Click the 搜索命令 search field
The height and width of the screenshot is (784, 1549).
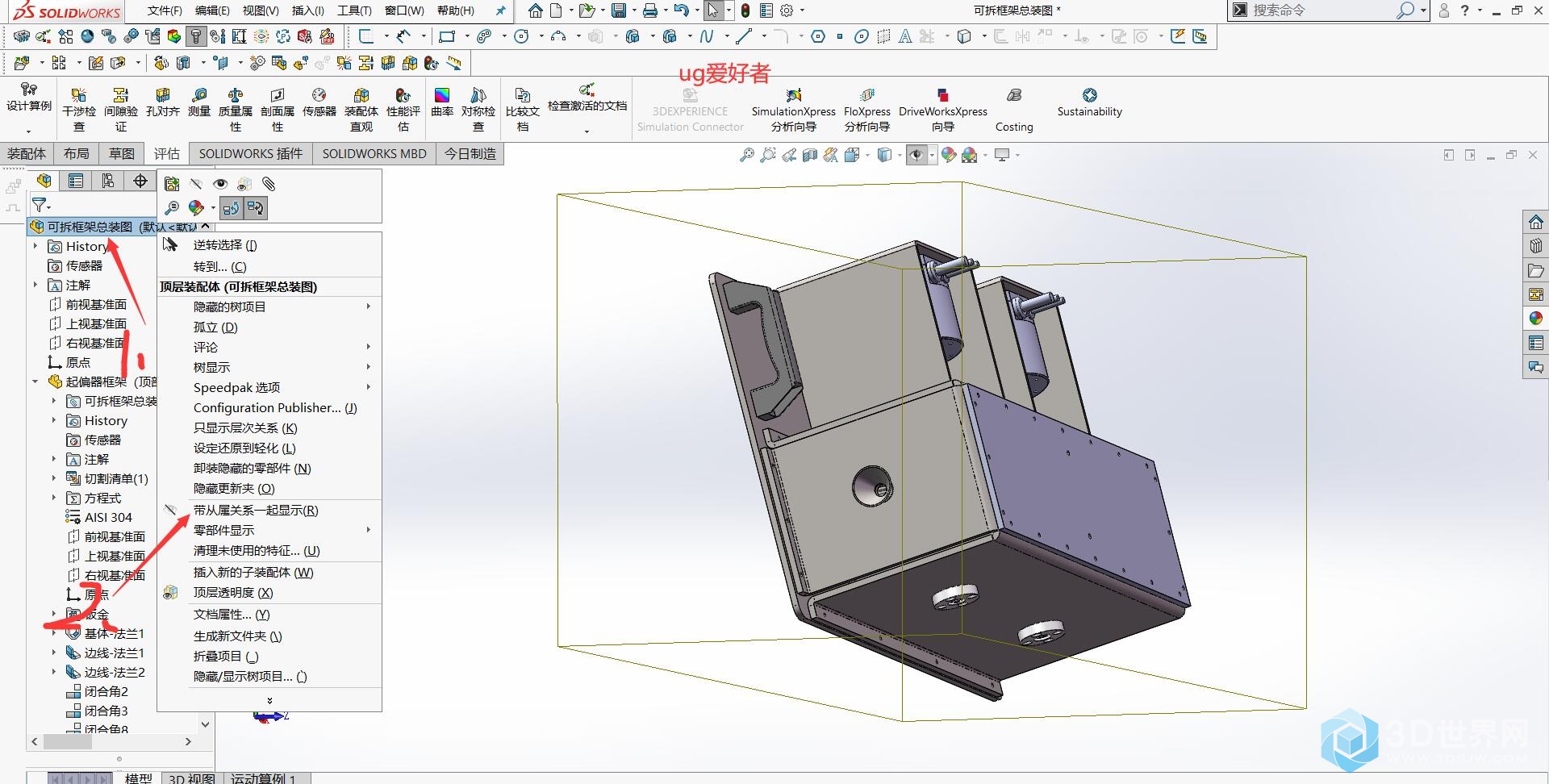point(1323,10)
